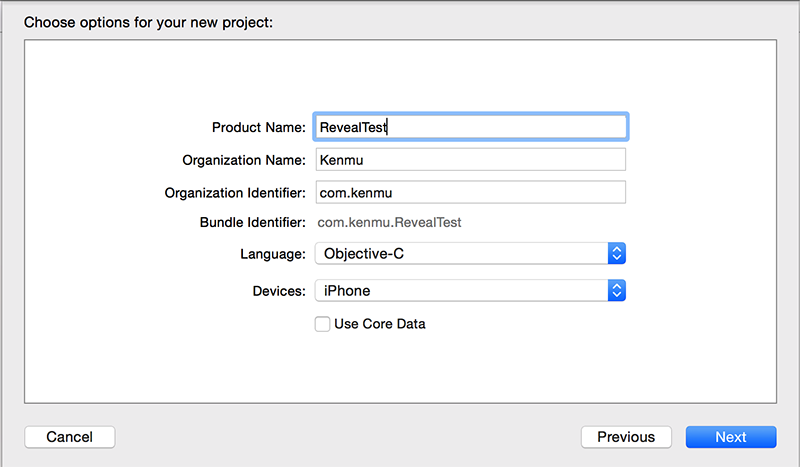Screen dimensions: 800x467
Task: Click the Use Core Data label text
Action: (380, 324)
